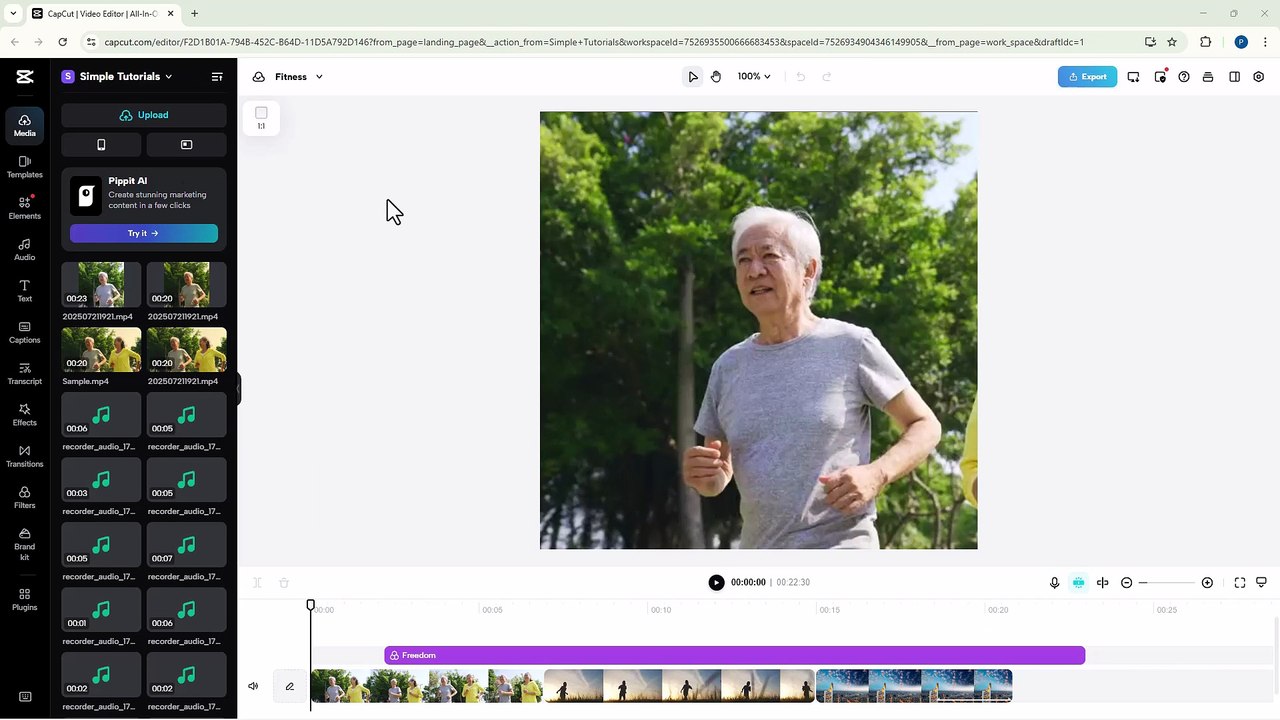Select the joggers clip on timeline

427,686
